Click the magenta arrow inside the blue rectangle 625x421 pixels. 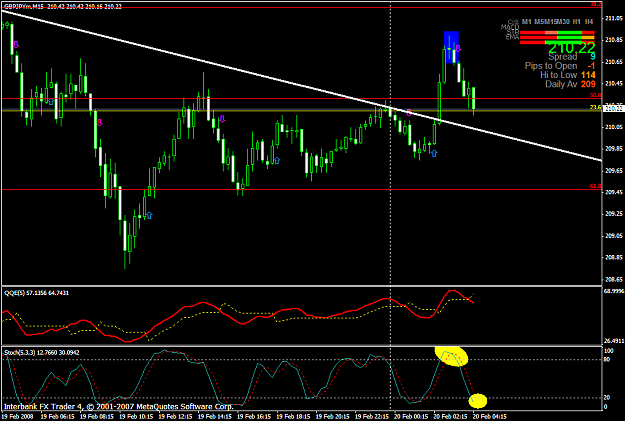click(x=458, y=48)
